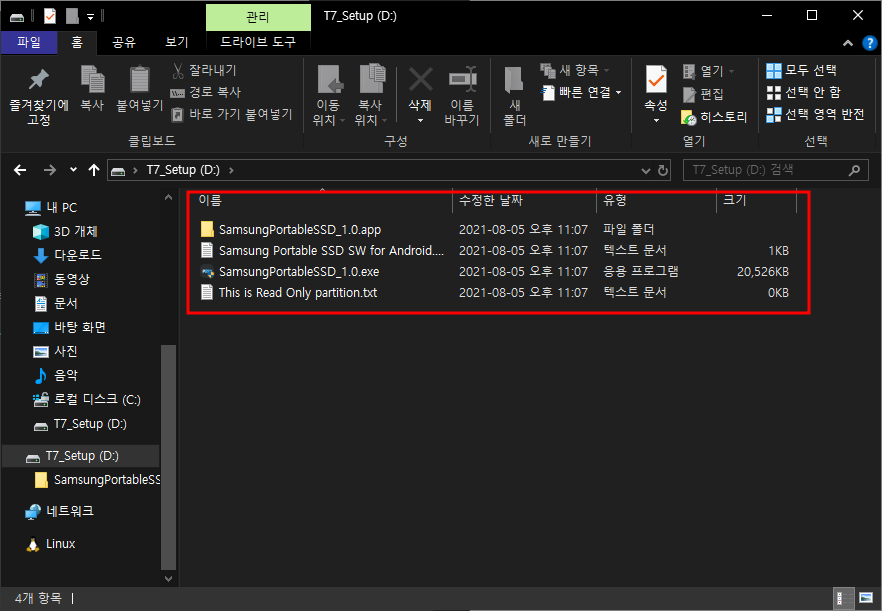Open the address bar history dropdown
Image resolution: width=882 pixels, height=611 pixels.
[645, 170]
